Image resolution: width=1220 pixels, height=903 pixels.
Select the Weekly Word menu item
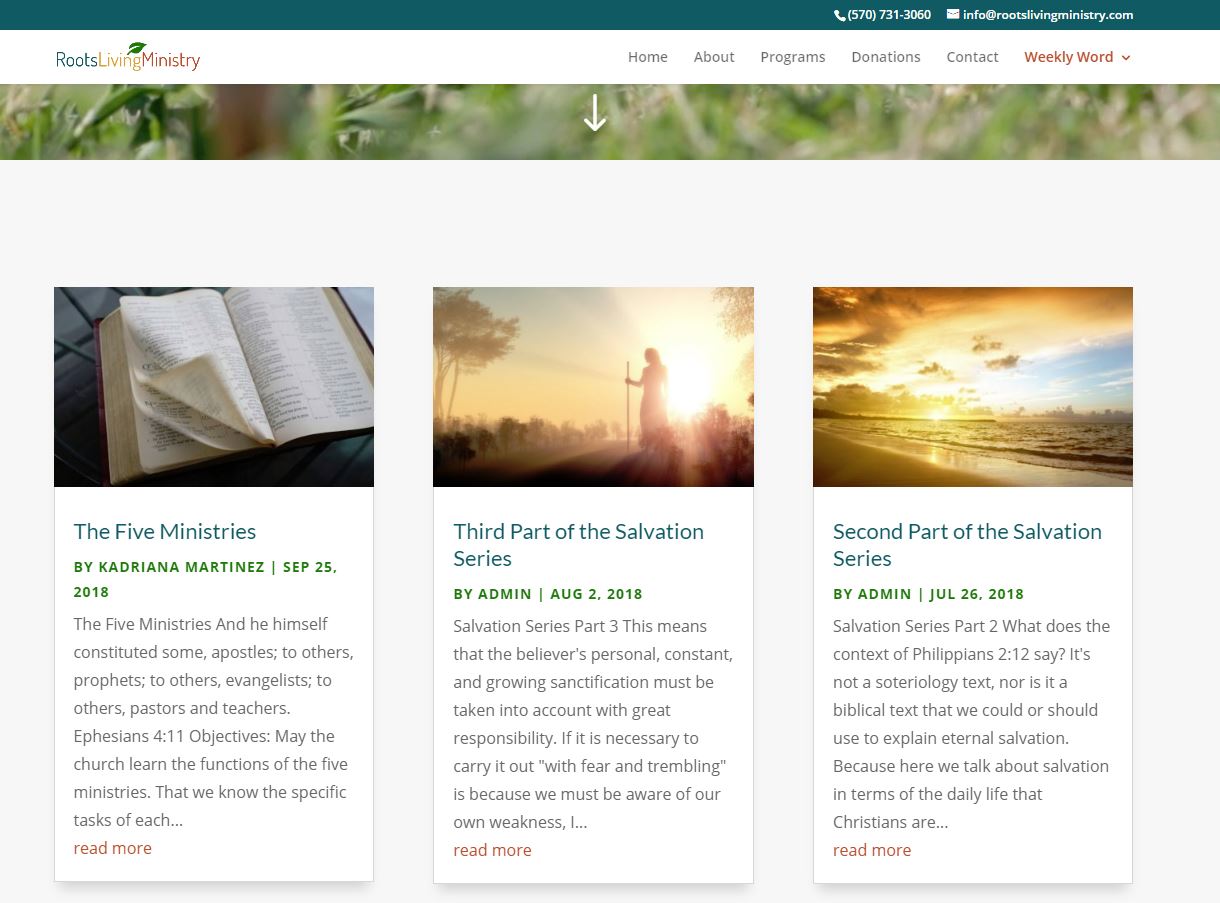pos(1068,57)
